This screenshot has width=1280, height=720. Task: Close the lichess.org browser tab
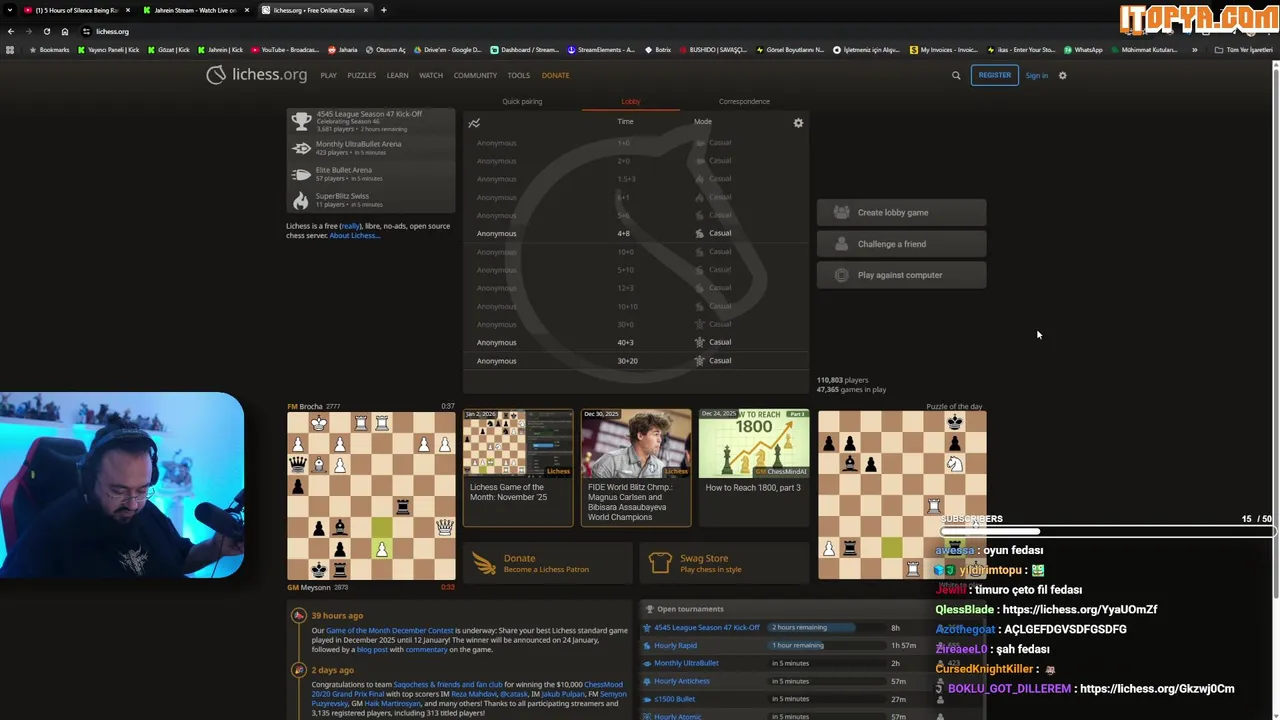(x=365, y=10)
